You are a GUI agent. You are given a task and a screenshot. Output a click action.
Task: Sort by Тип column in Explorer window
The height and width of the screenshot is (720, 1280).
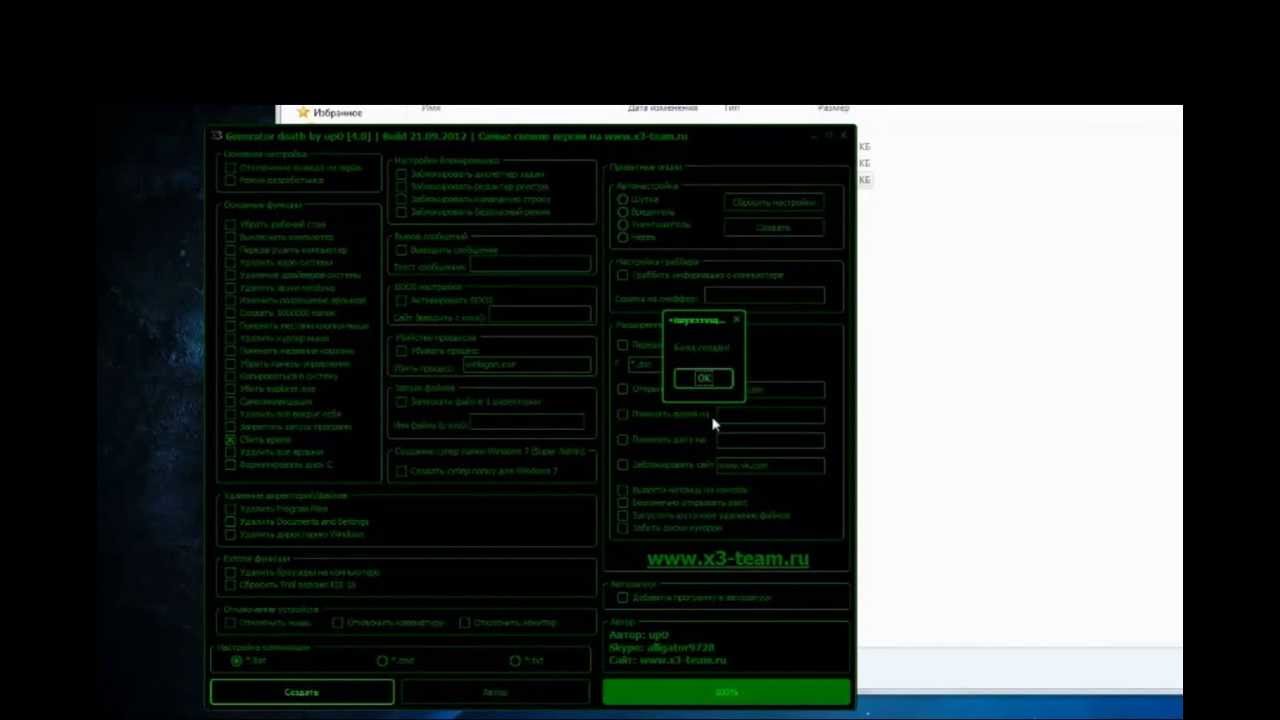732,108
